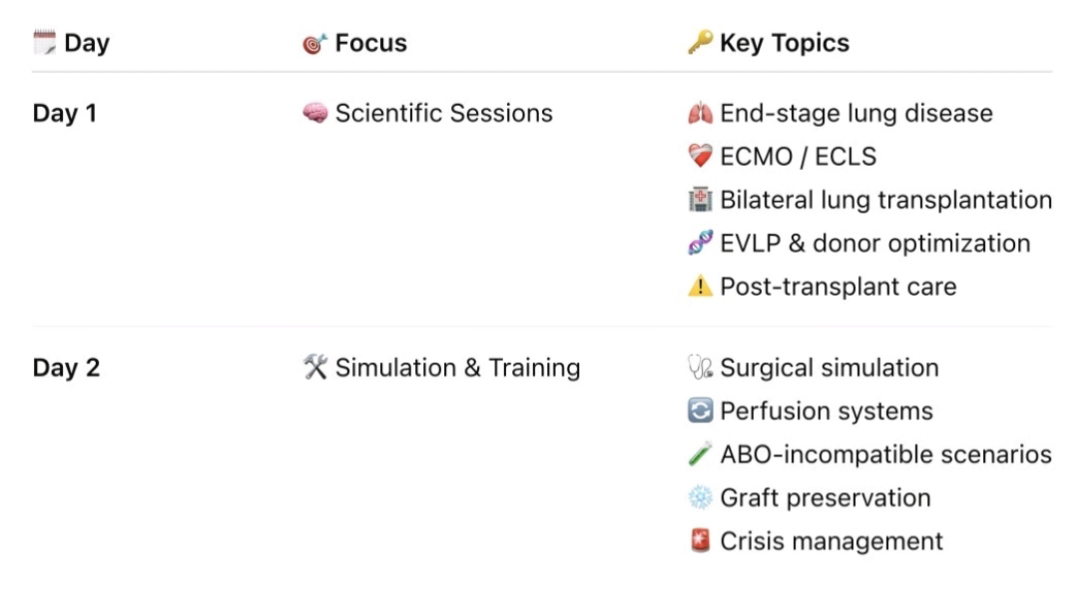Click the siren icon beside Crisis management

point(700,541)
